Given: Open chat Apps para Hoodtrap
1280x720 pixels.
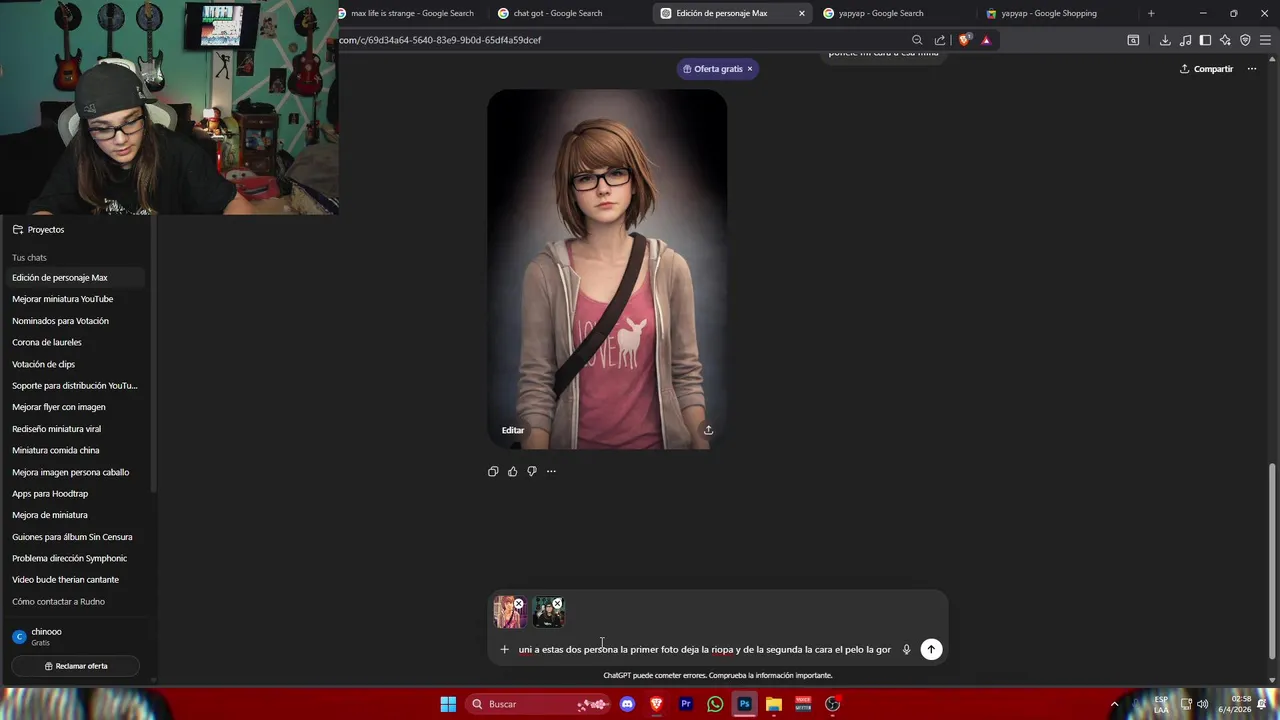Looking at the screenshot, I should 50,493.
